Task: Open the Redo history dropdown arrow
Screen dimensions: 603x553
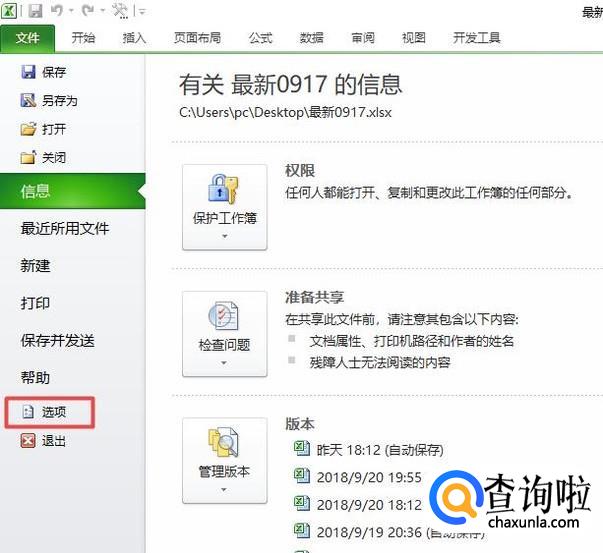Action: (x=103, y=11)
